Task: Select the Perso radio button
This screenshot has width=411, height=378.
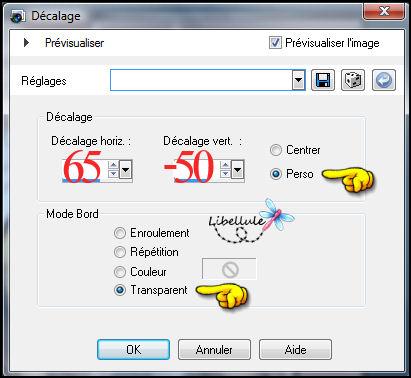Action: [x=276, y=174]
